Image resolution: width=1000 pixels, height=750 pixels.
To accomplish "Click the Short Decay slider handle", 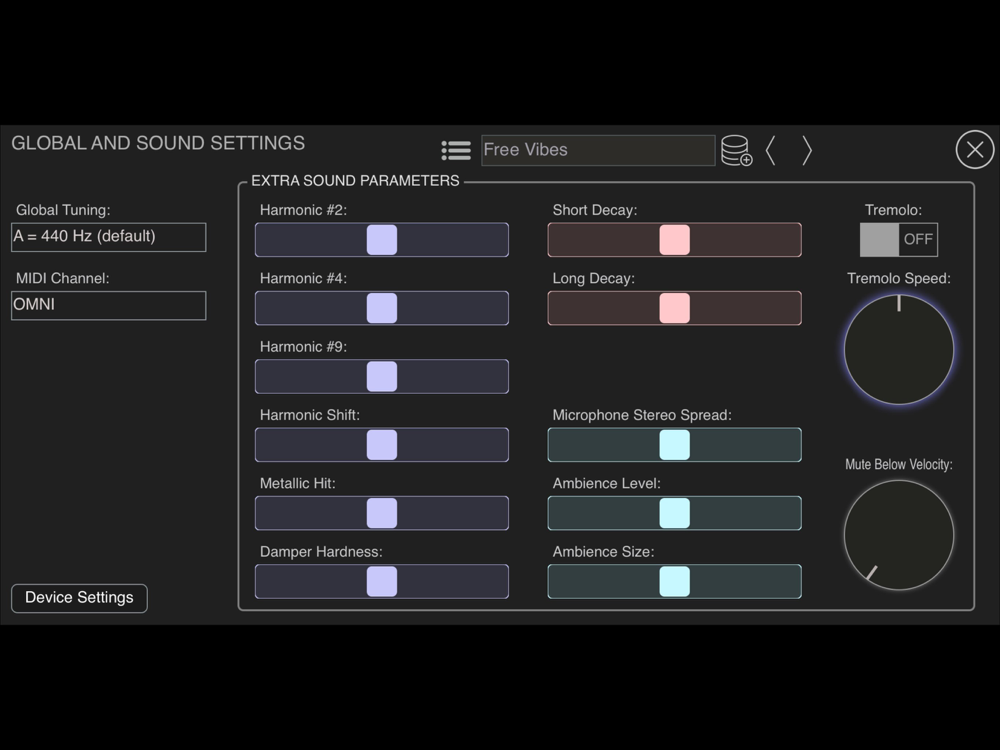I will click(x=675, y=240).
